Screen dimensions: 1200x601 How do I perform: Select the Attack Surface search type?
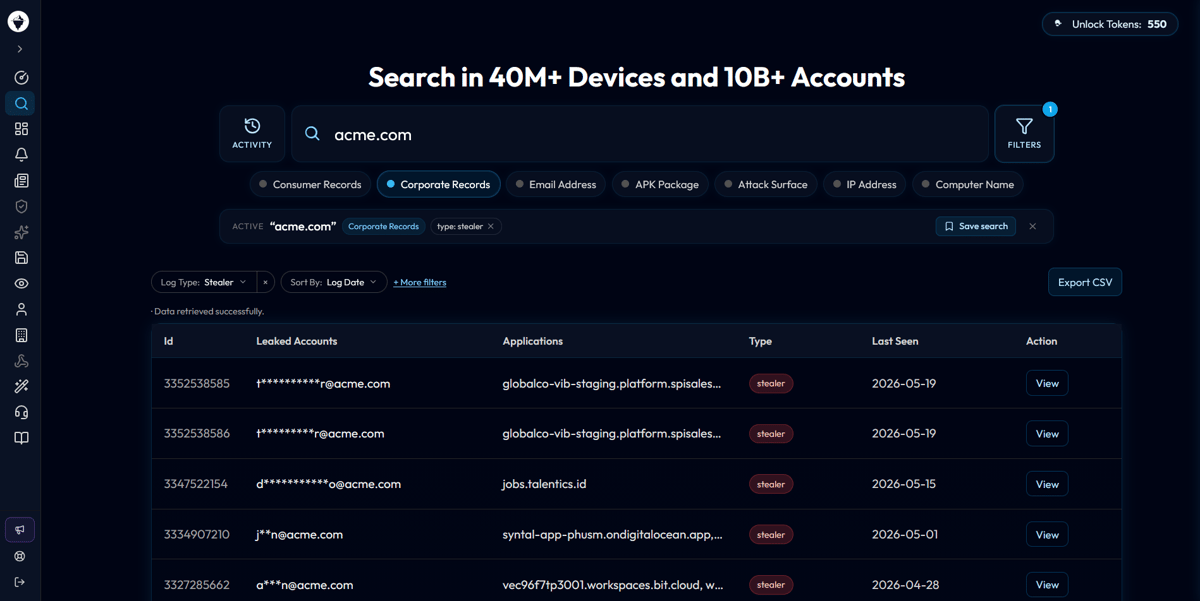point(765,184)
